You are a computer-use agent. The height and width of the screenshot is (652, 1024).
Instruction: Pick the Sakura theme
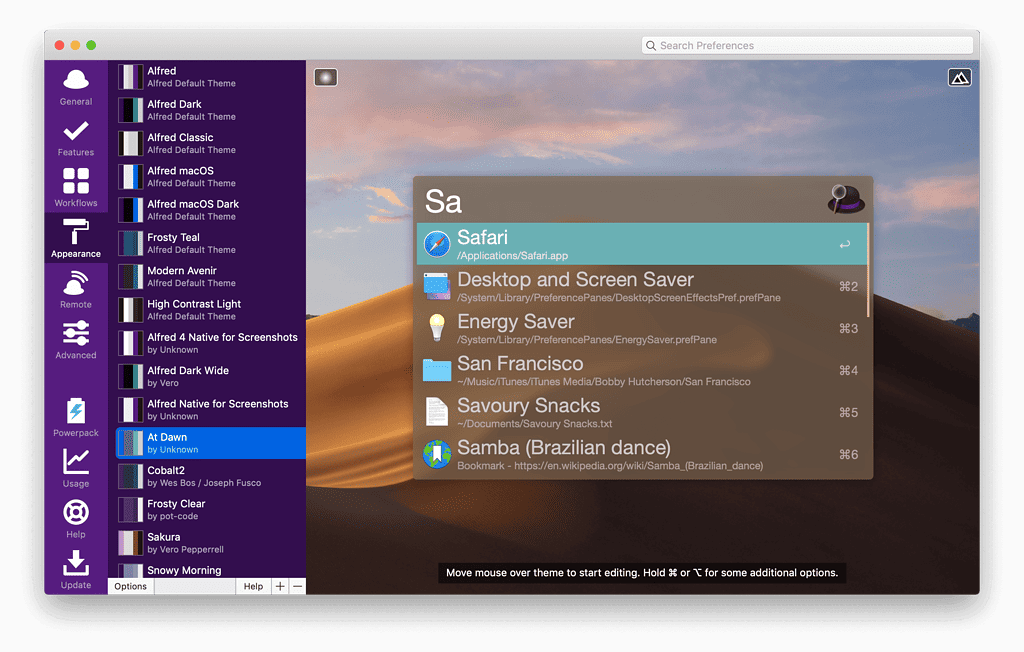click(211, 544)
